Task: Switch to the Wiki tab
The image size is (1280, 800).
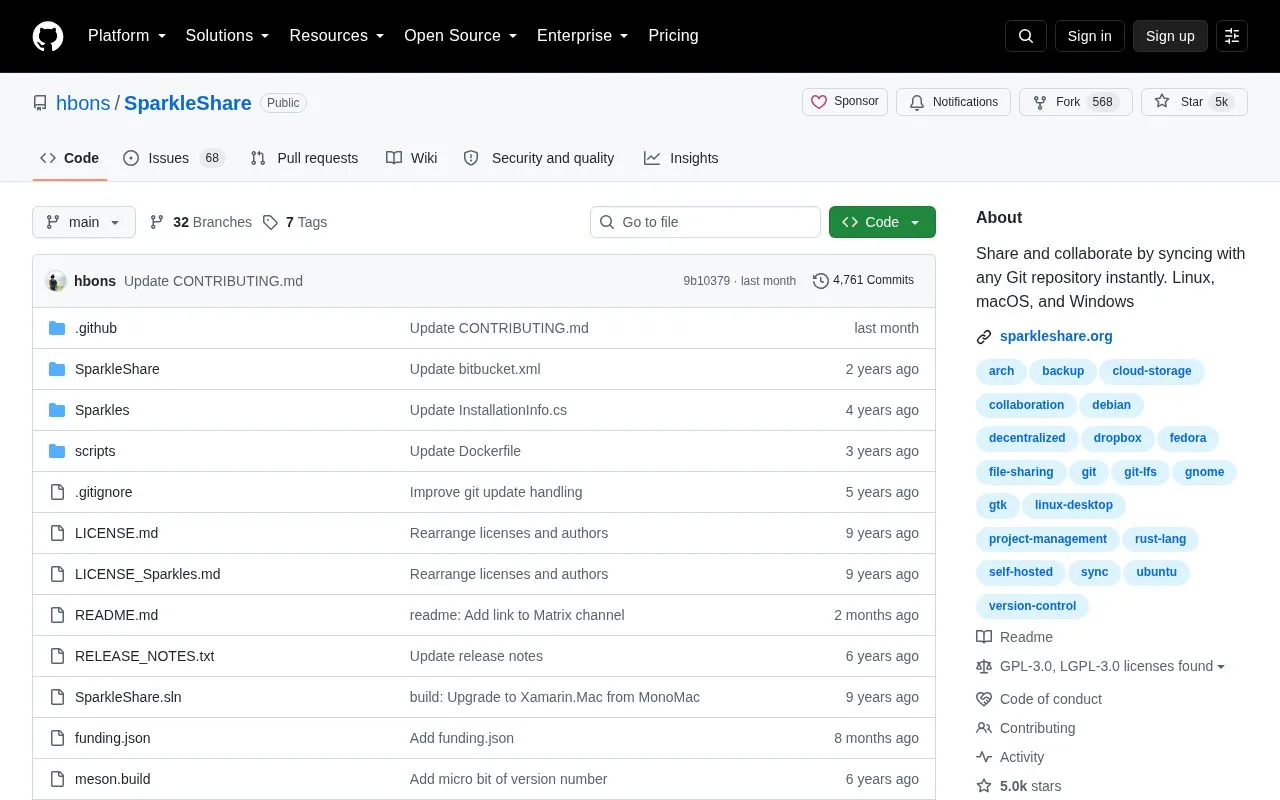Action: [412, 158]
